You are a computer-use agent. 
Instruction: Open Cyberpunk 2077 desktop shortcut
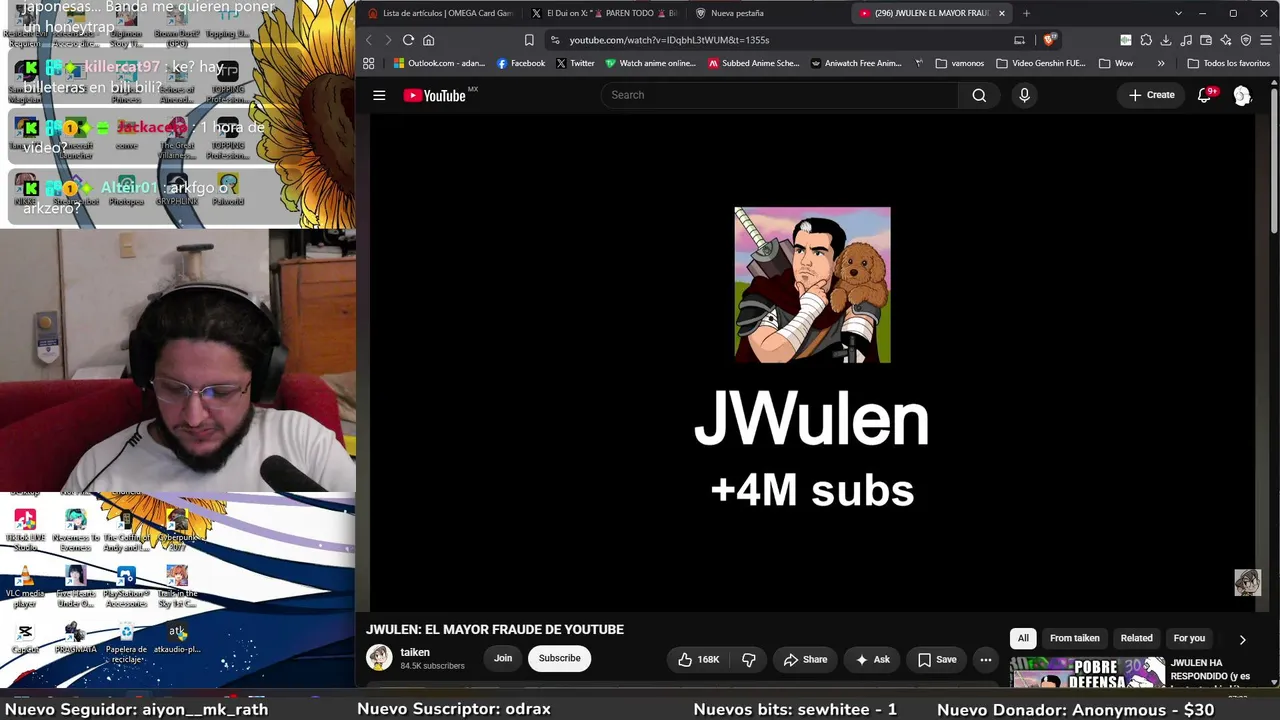[x=178, y=530]
